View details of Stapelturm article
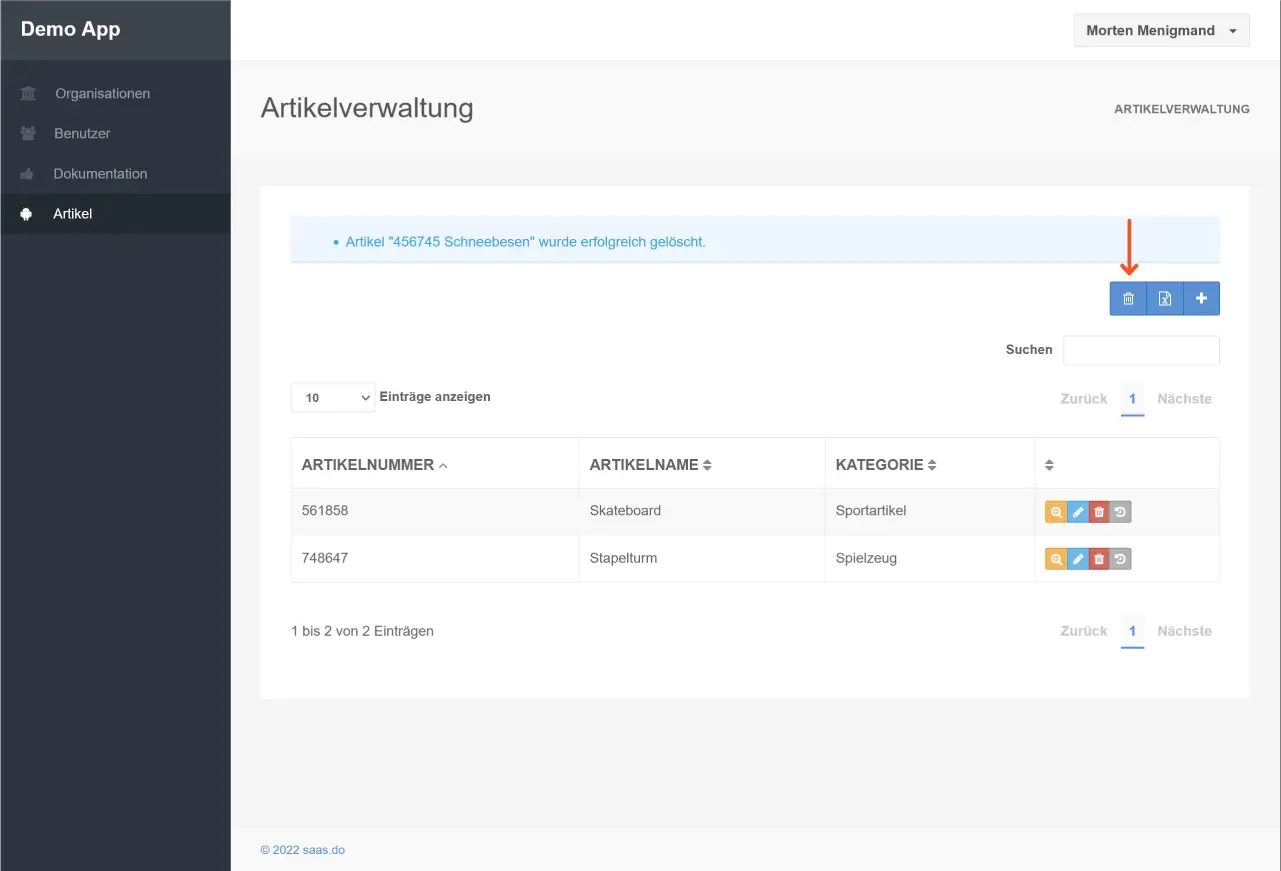 [x=1055, y=559]
